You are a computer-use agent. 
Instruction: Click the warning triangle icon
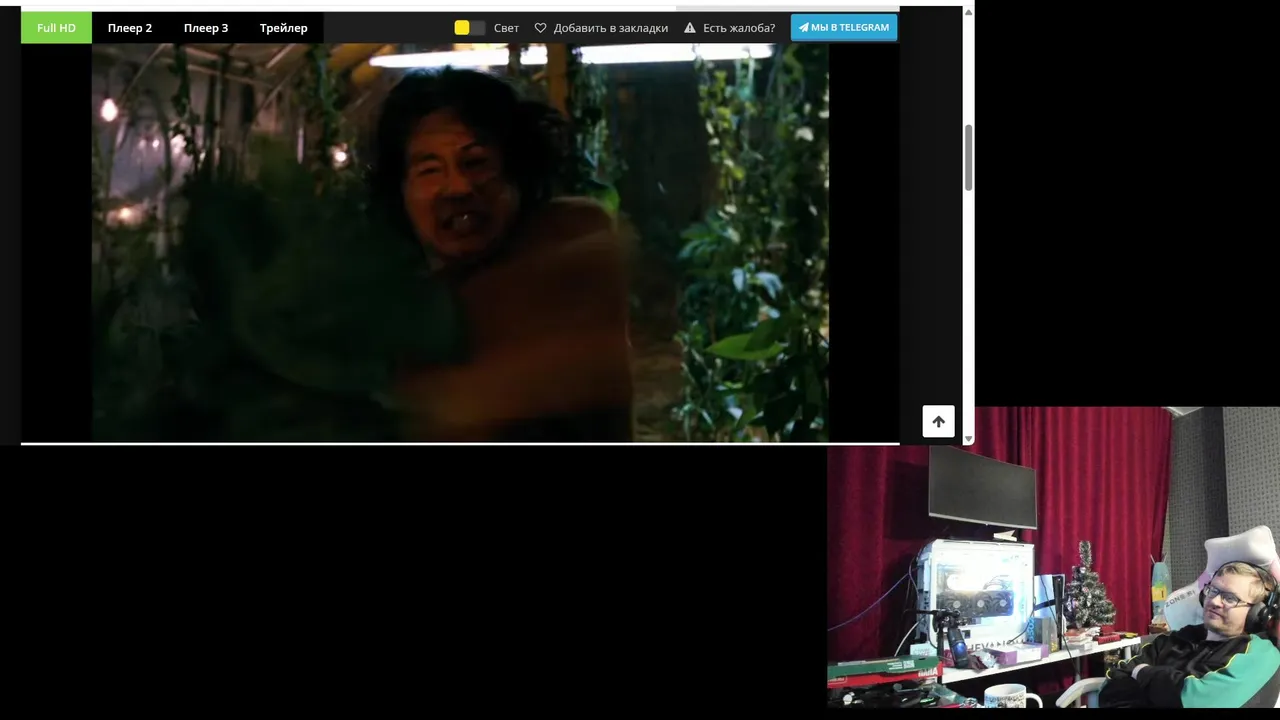point(690,28)
